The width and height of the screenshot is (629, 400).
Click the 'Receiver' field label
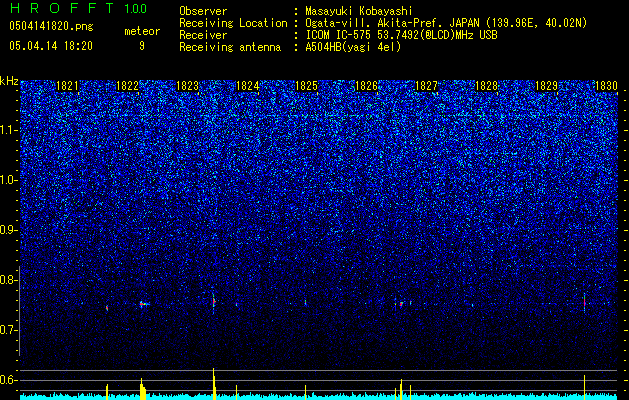pos(203,35)
